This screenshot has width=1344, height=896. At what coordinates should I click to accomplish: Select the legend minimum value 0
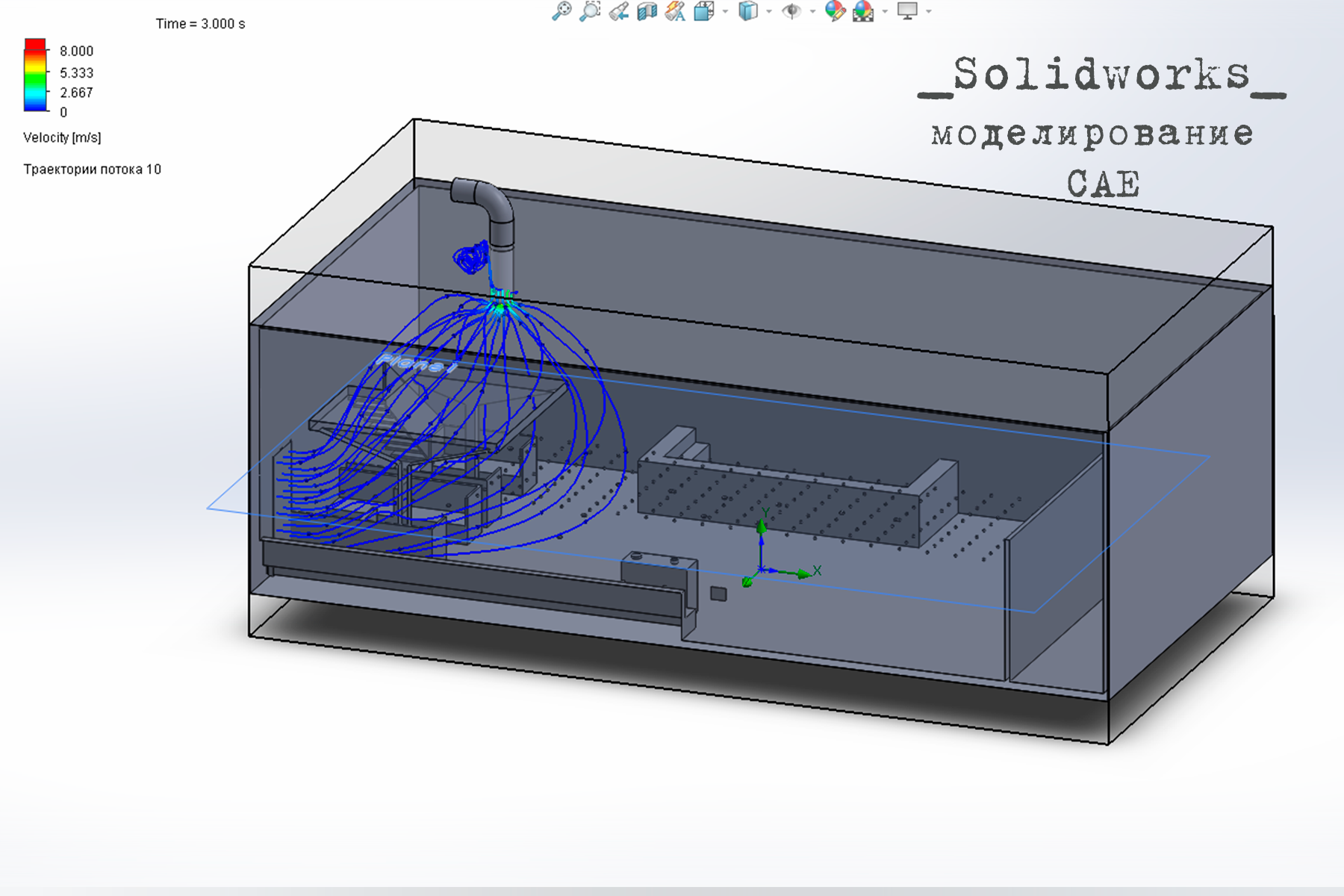pyautogui.click(x=63, y=112)
